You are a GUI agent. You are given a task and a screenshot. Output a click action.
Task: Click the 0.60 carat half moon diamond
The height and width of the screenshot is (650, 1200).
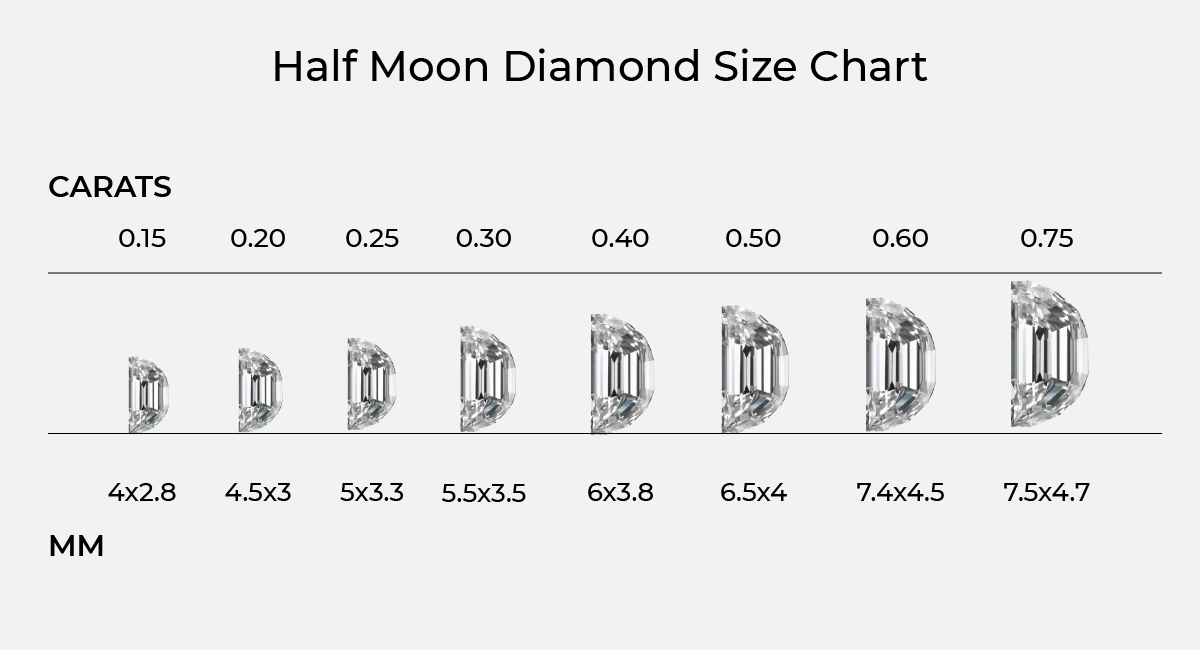(x=900, y=364)
